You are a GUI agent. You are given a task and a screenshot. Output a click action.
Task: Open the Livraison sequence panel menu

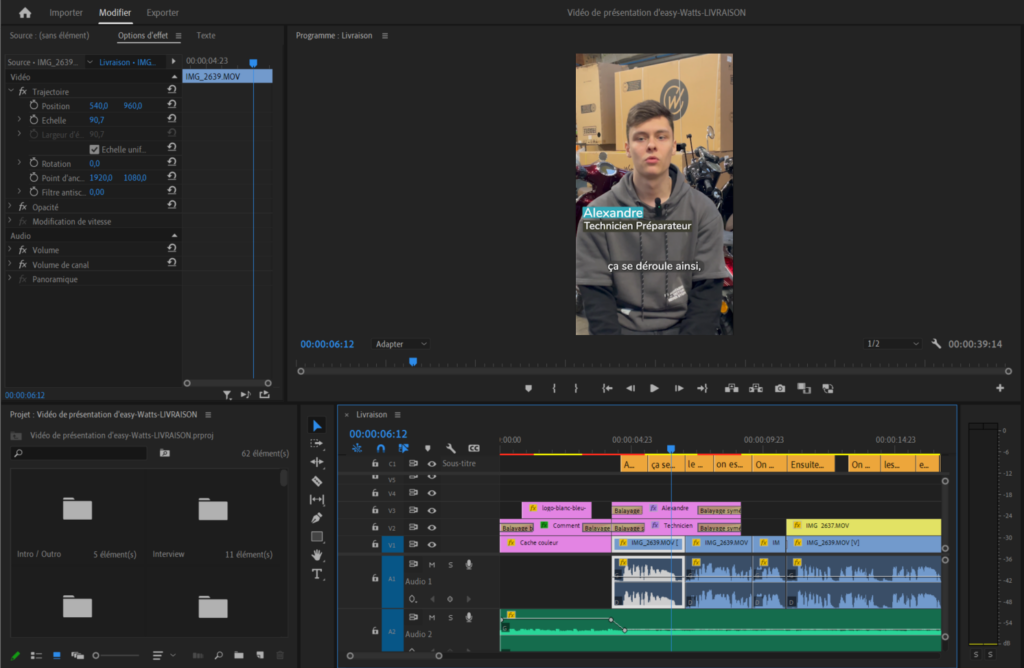[x=398, y=415]
